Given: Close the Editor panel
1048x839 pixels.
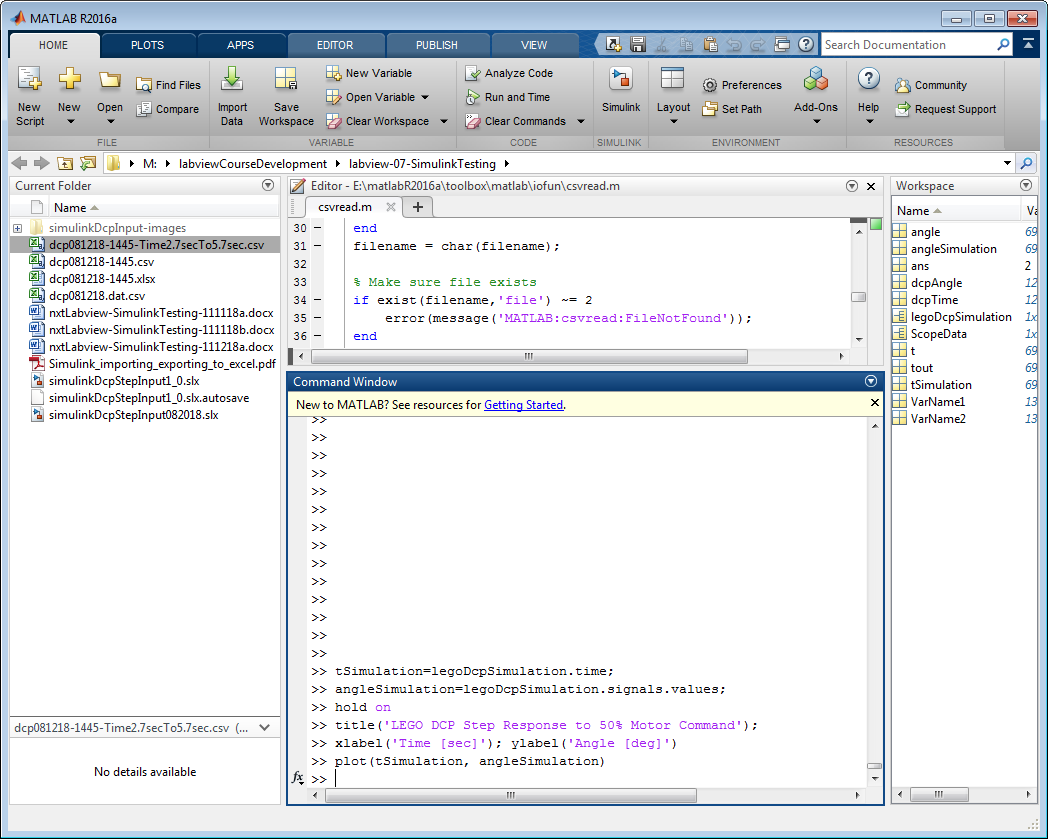Looking at the screenshot, I should click(871, 186).
